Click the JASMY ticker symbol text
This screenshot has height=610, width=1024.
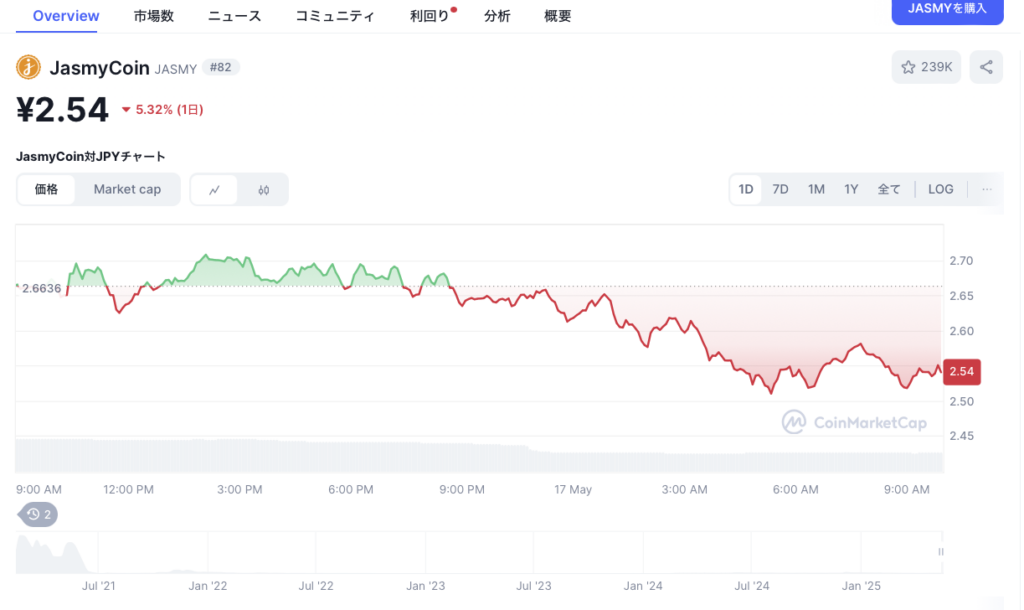(176, 69)
